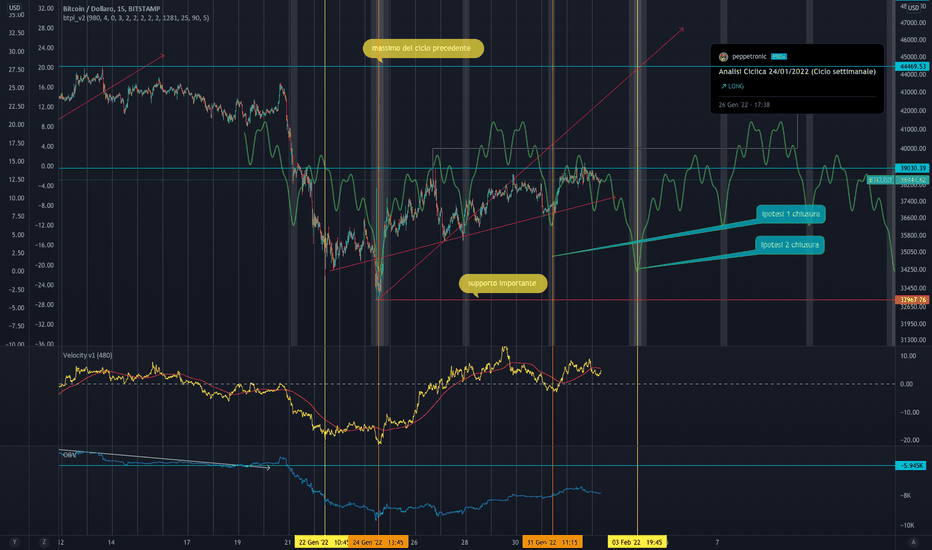Click the 'Ipotesi 1 chiusura' callout
Image resolution: width=932 pixels, height=550 pixels.
point(791,214)
